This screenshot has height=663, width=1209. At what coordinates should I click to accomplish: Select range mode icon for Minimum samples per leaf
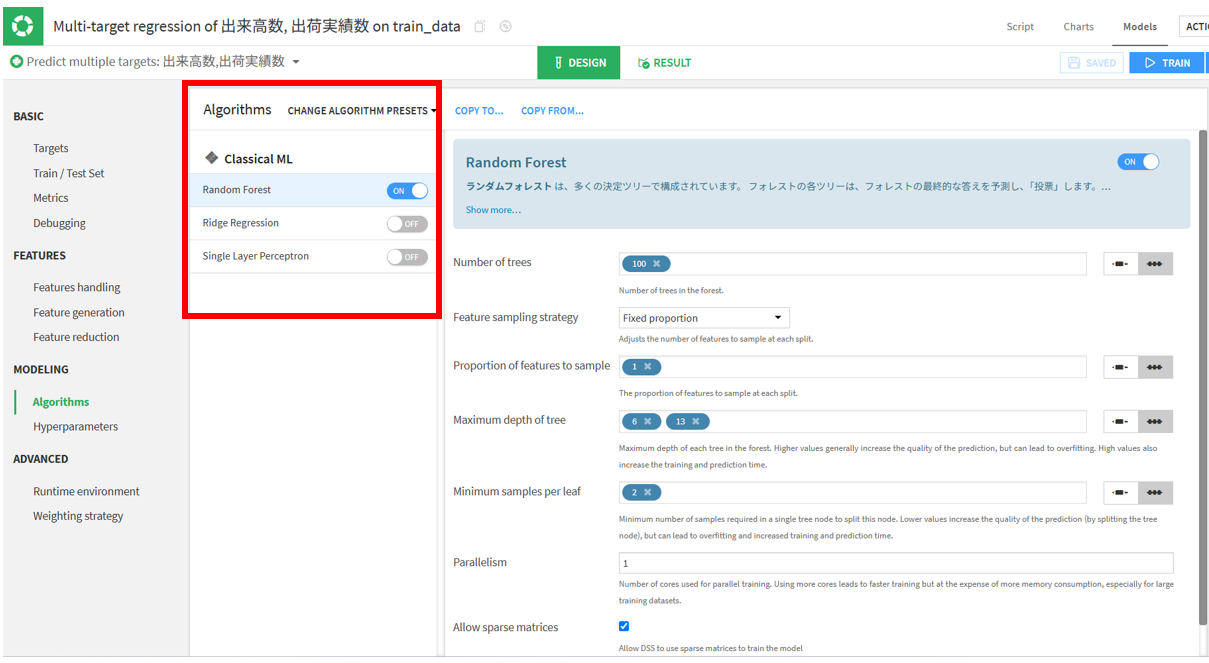[1121, 492]
